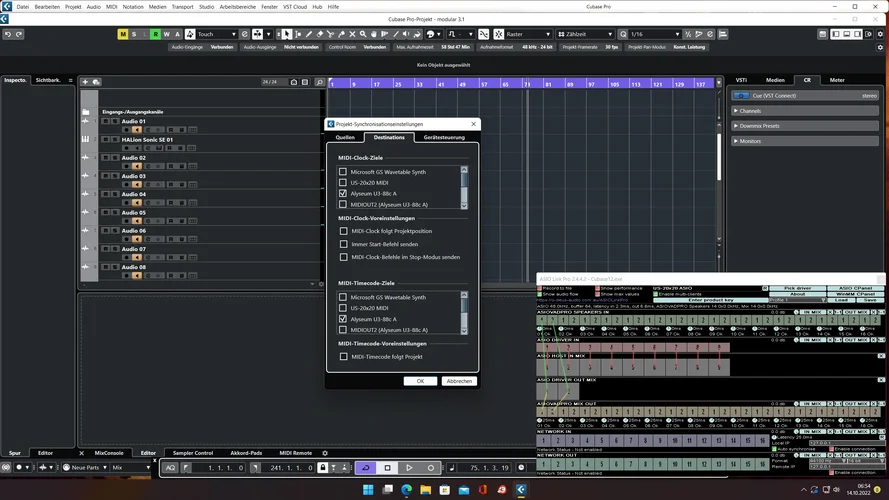Click the transport Play button

click(409, 467)
